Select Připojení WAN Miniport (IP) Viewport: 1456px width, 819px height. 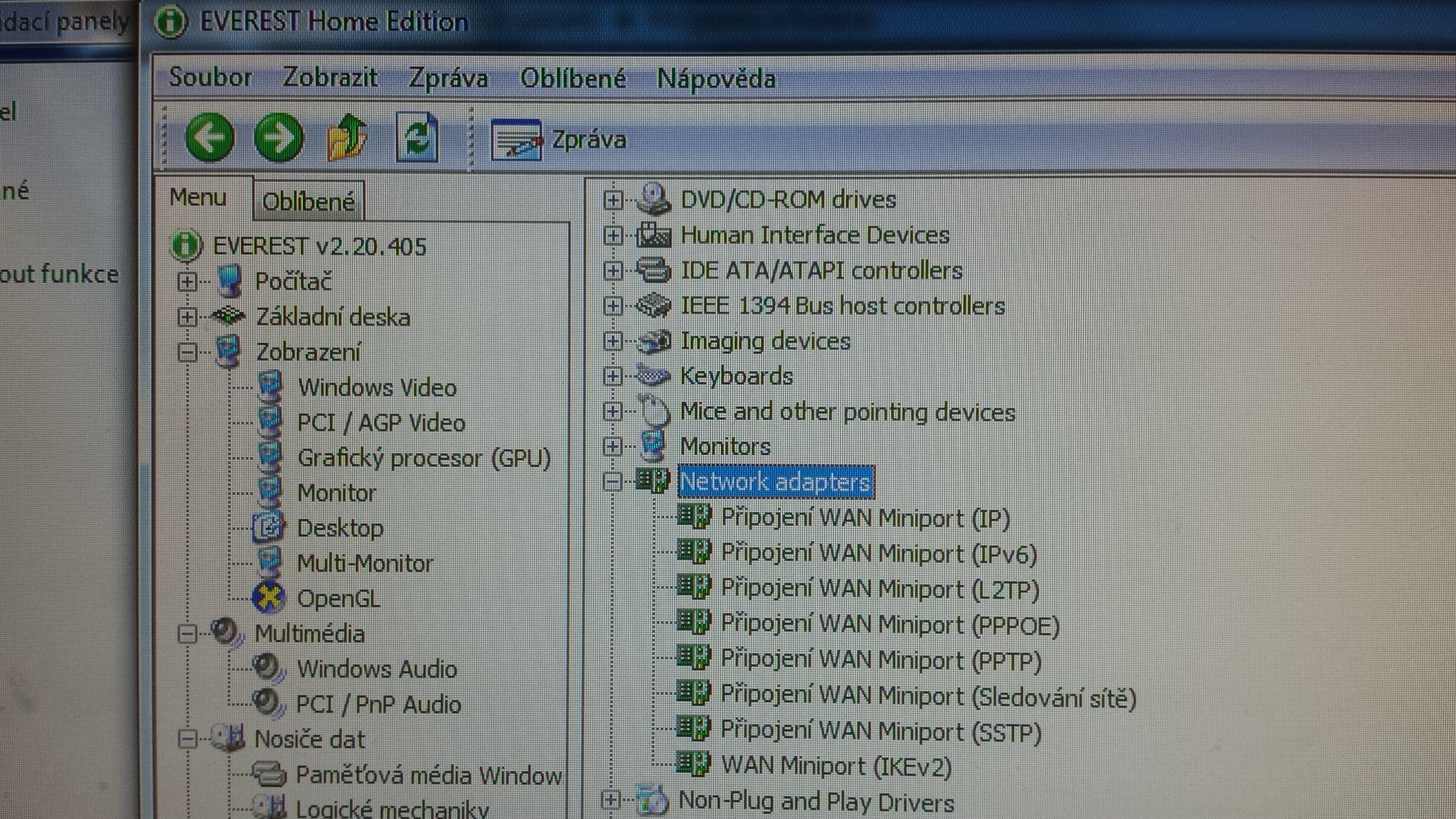(x=865, y=518)
